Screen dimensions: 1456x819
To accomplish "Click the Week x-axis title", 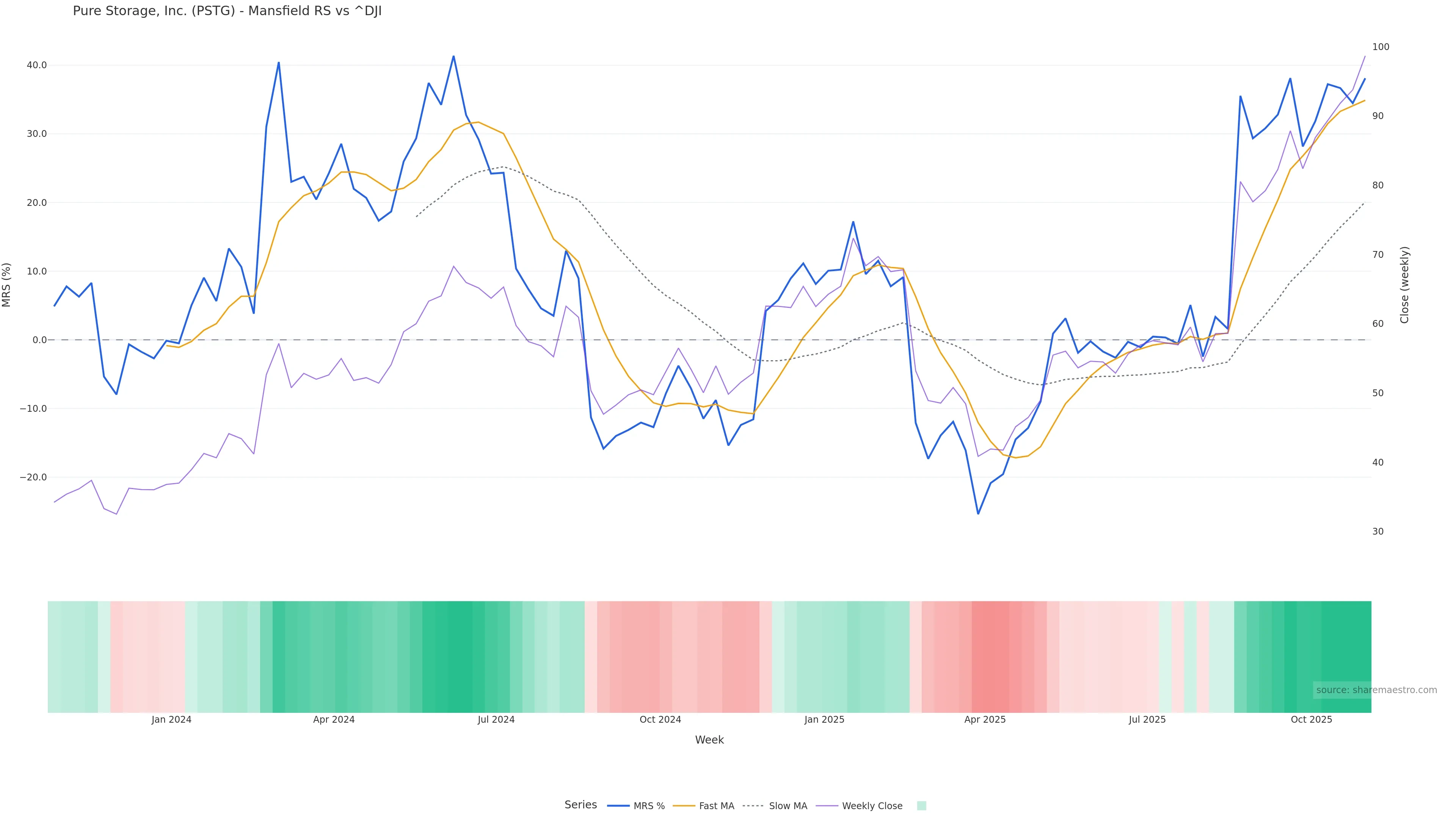I will click(709, 741).
